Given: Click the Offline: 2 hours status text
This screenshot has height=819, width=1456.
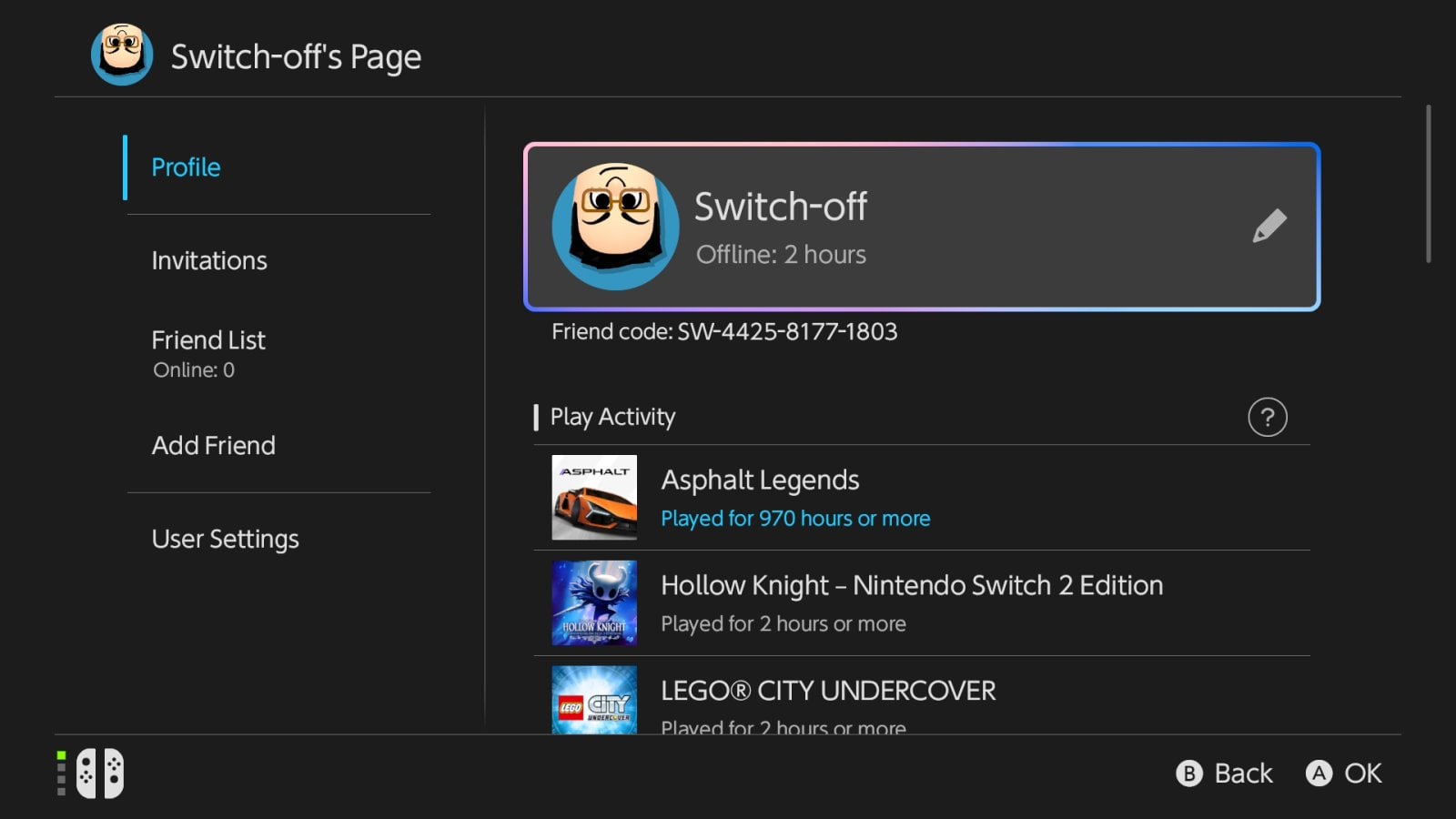Looking at the screenshot, I should click(x=781, y=255).
